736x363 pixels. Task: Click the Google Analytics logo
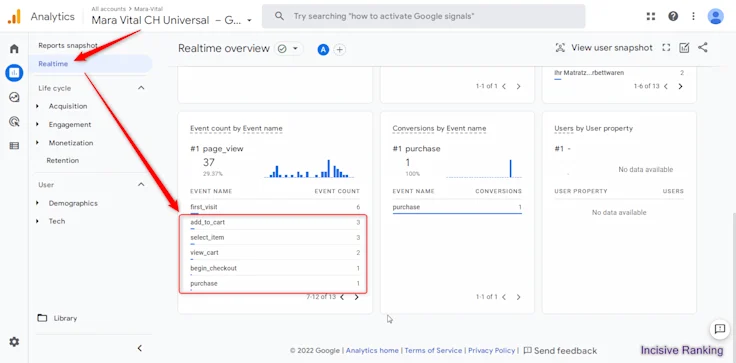point(14,17)
